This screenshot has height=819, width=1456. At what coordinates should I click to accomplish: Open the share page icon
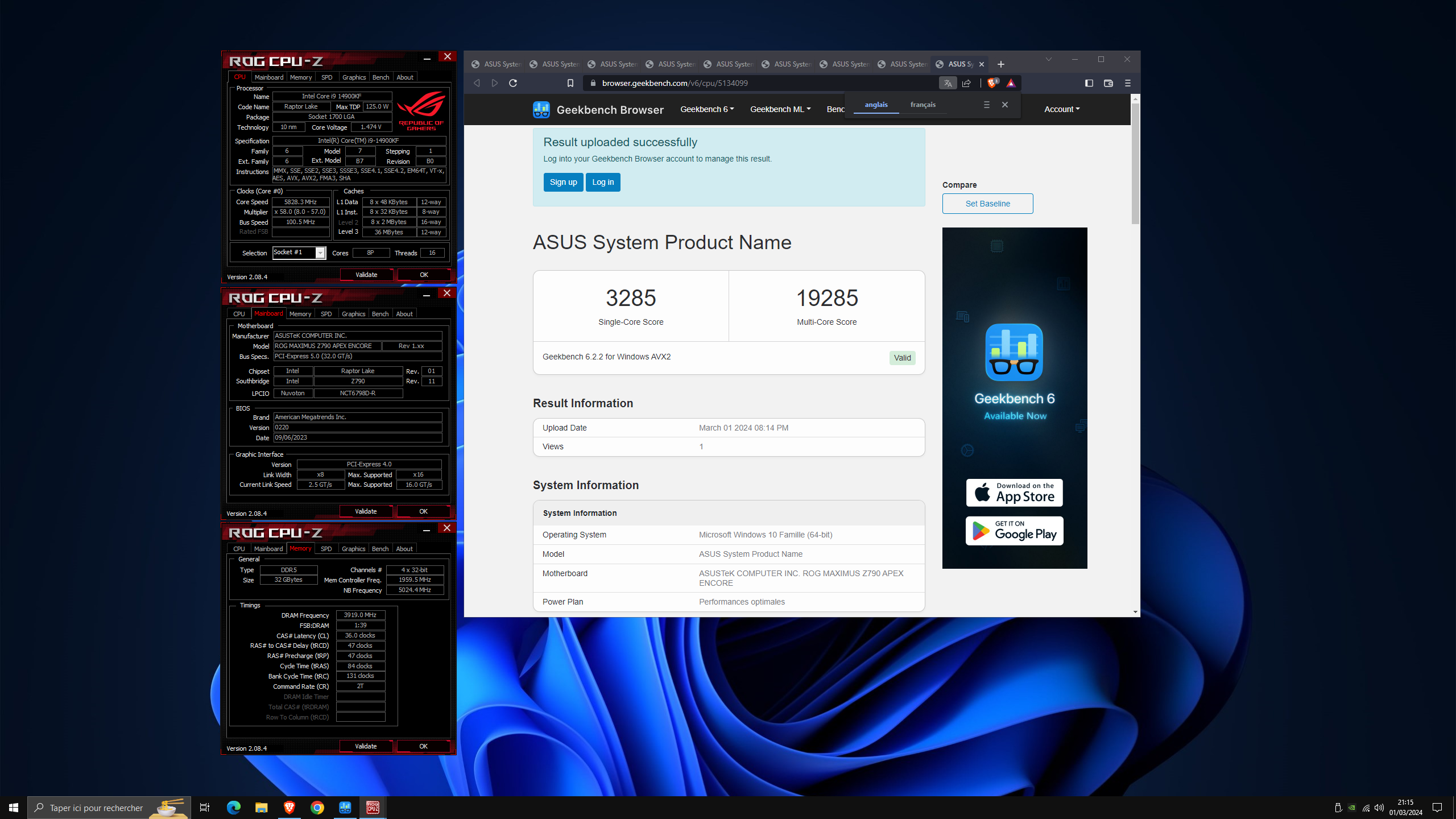point(966,83)
